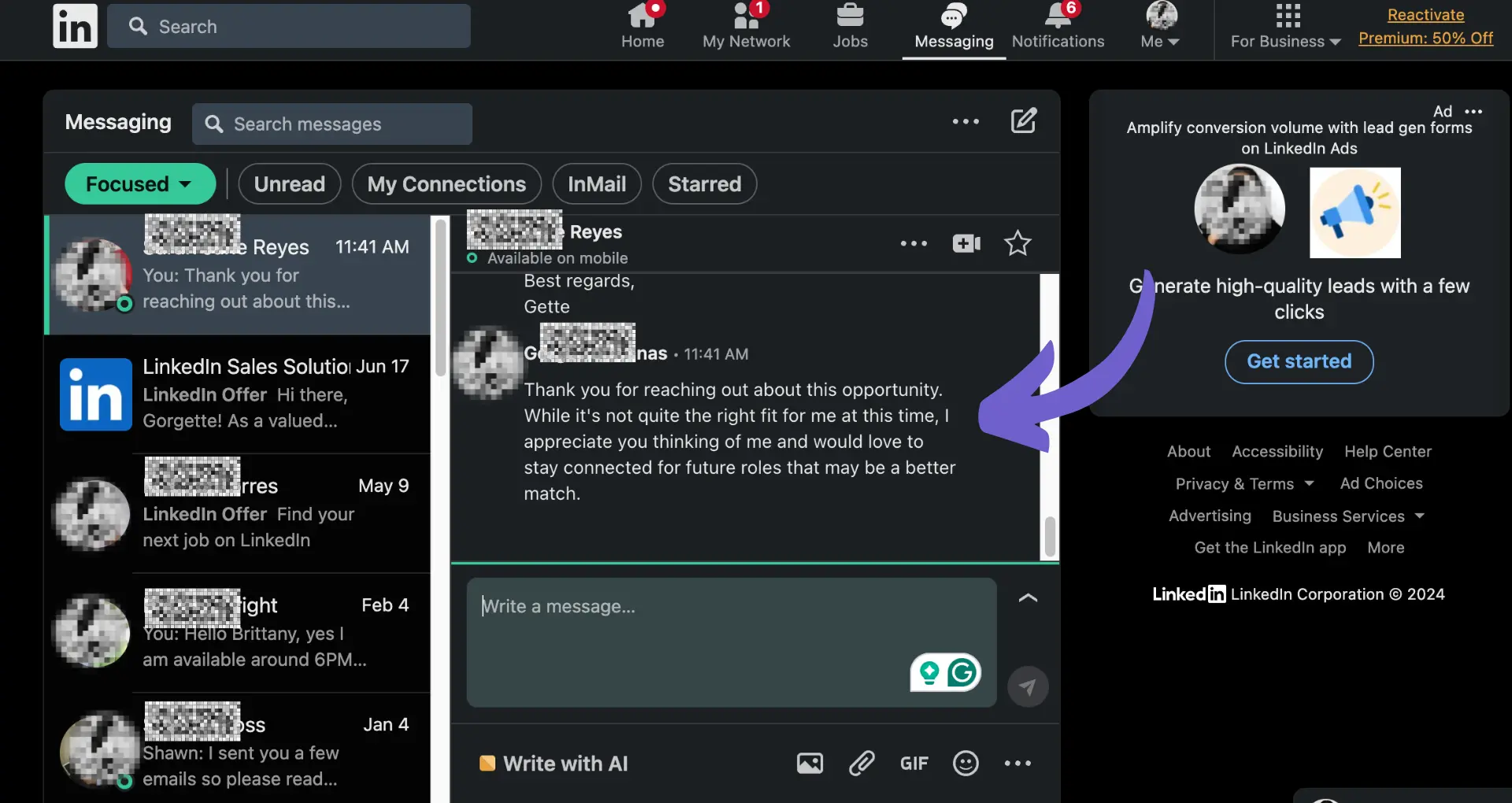Click the message thread scrollbar thumb
Screen dimensions: 1512x803
click(1050, 536)
